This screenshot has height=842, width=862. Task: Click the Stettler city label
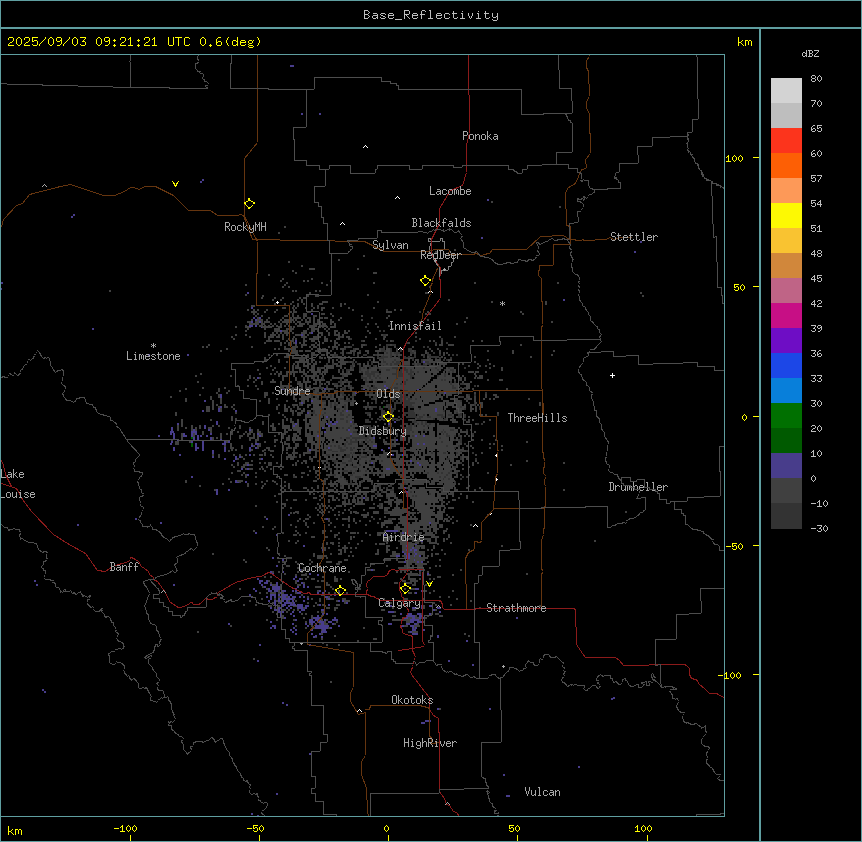pyautogui.click(x=634, y=237)
